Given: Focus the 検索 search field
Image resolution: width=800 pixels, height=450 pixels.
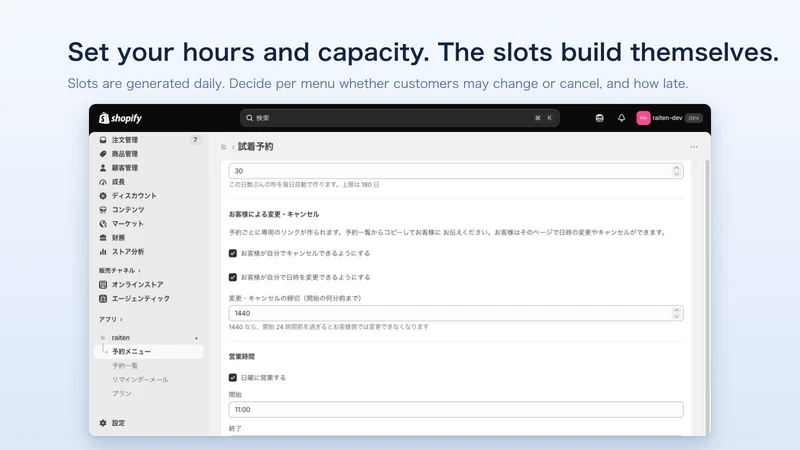Looking at the screenshot, I should pos(399,118).
